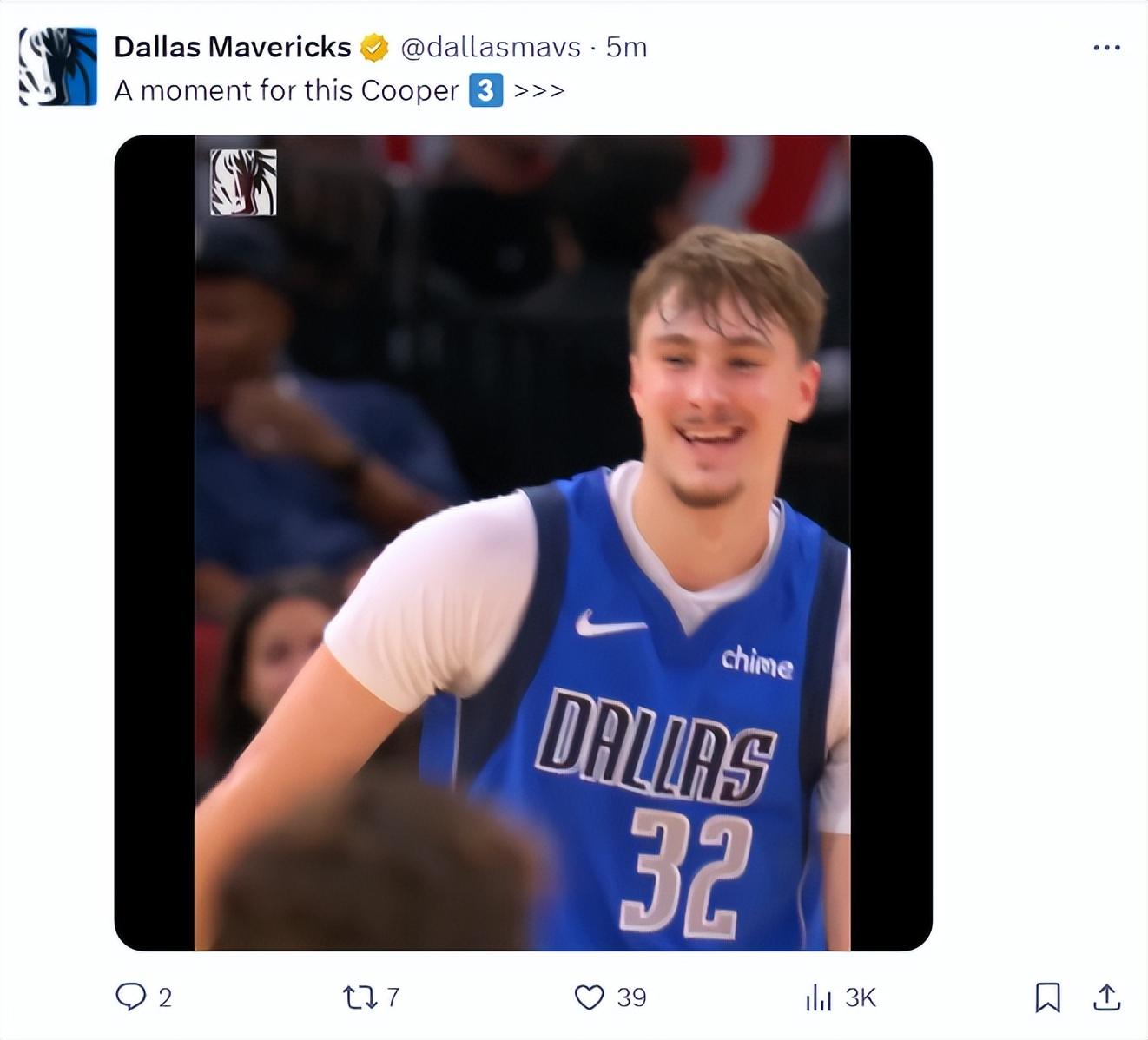The height and width of the screenshot is (1040, 1148).
Task: Click the like count of 39
Action: point(631,997)
